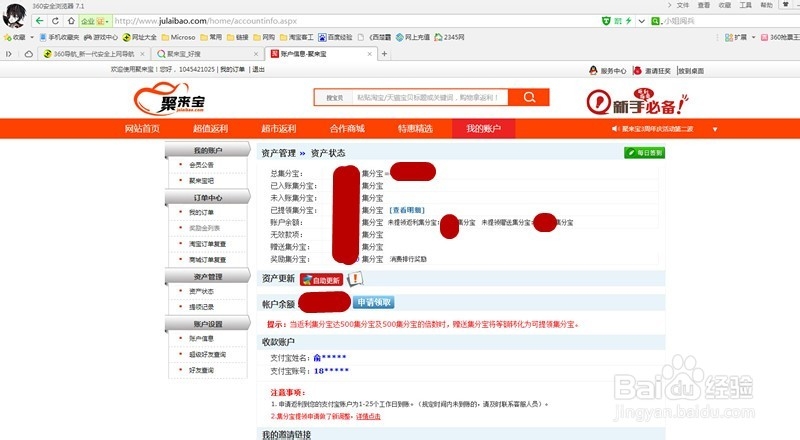Click the 退出 logout link
This screenshot has height=440, width=800.
[x=259, y=69]
